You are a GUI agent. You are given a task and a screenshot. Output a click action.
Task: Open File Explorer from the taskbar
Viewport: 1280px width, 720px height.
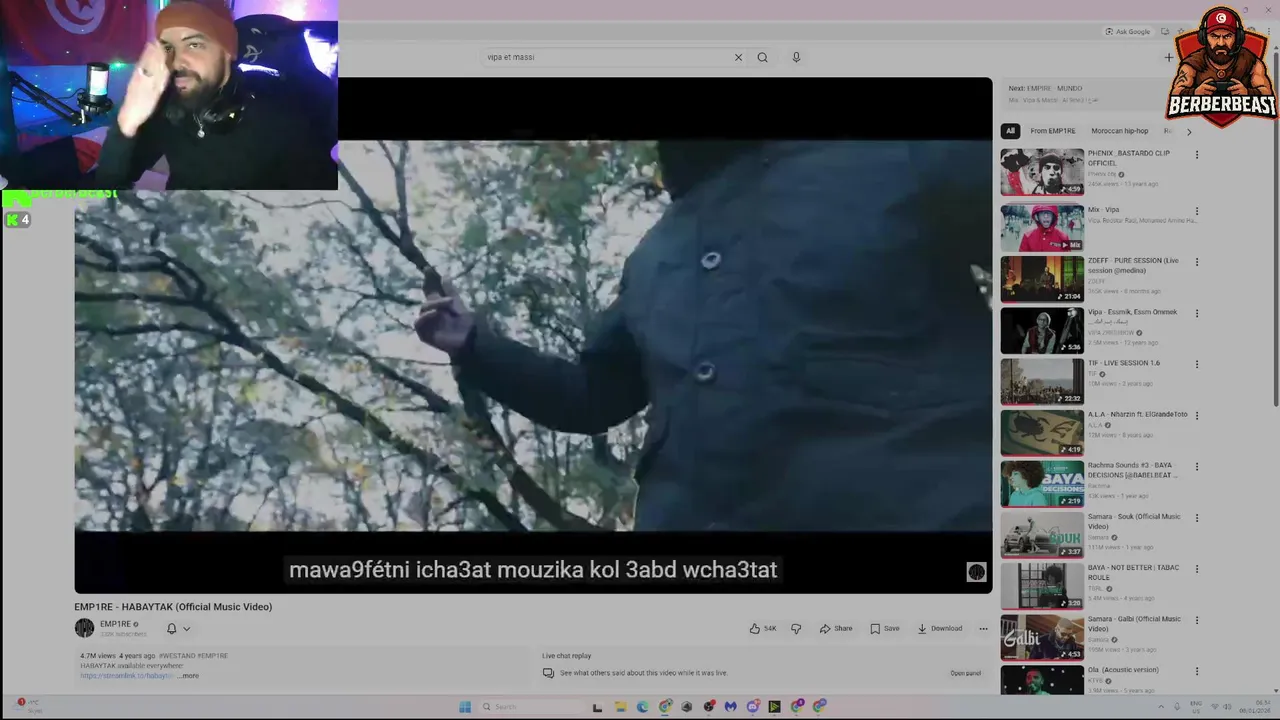(x=620, y=707)
